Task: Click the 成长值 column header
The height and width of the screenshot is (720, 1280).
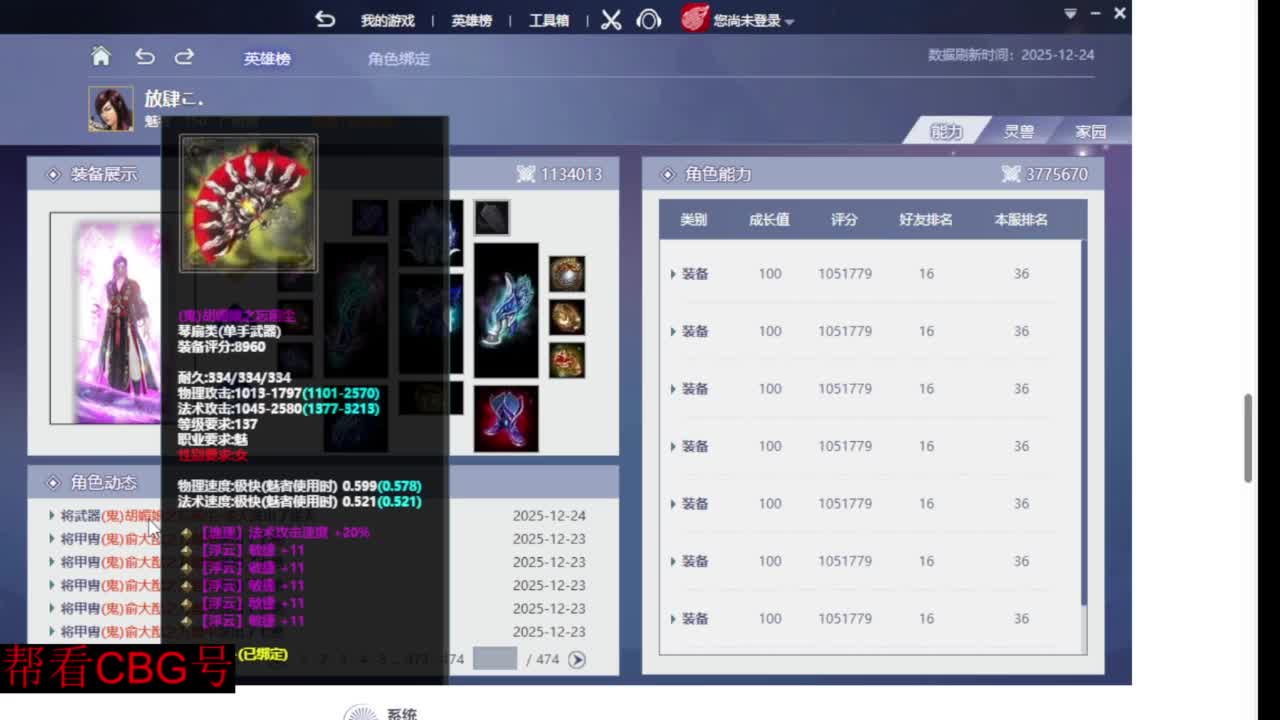Action: (x=770, y=220)
